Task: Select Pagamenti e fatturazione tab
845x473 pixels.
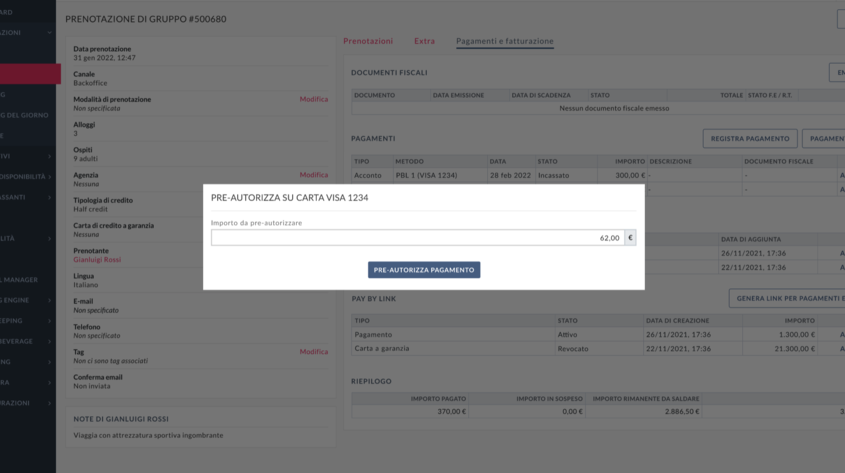Action: [x=504, y=41]
